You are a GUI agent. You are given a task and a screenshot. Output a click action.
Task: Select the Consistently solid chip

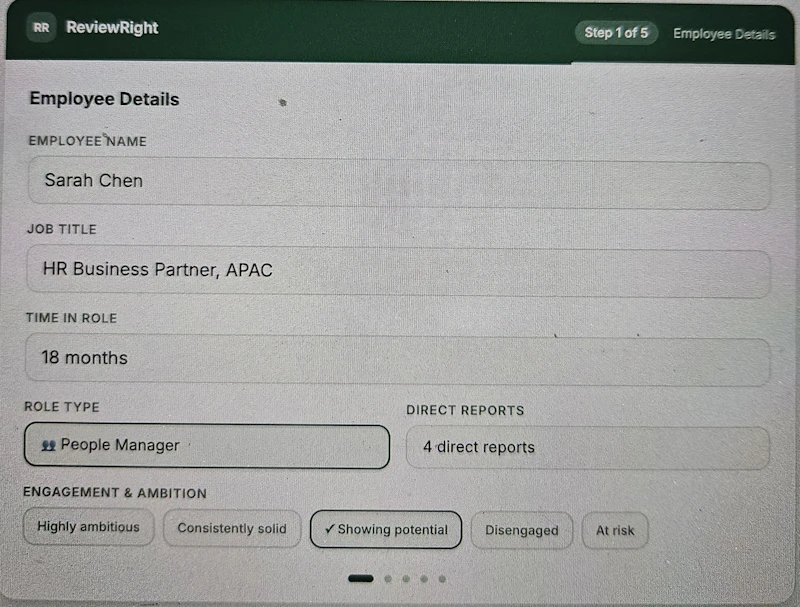point(232,528)
